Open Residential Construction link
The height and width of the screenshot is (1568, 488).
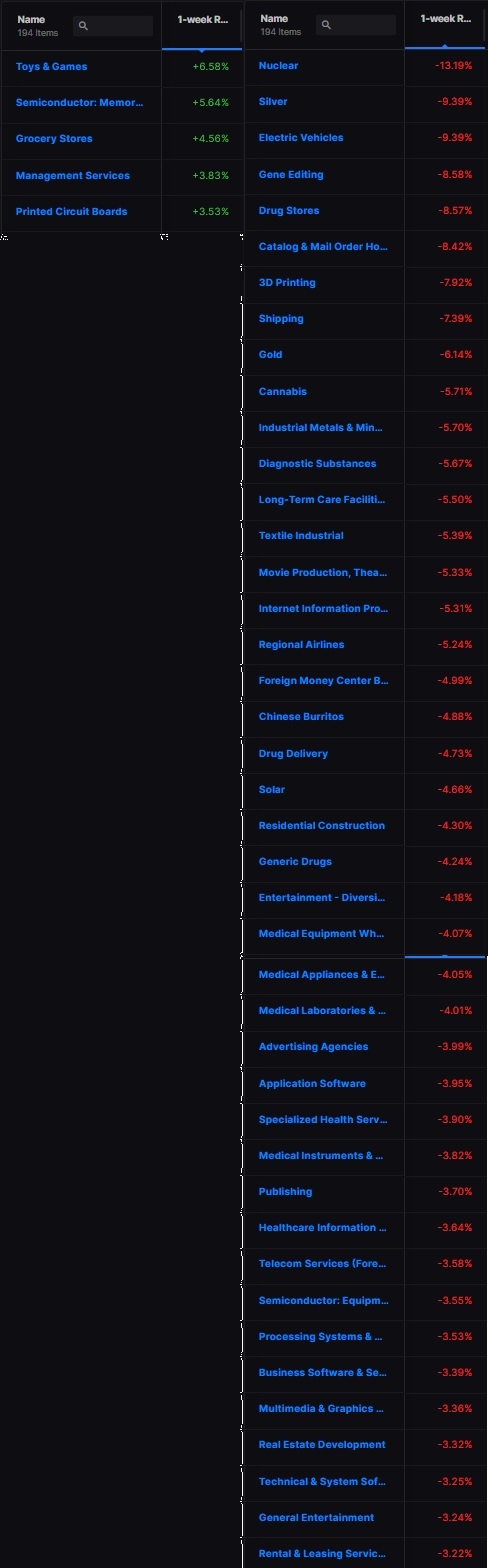tap(322, 826)
